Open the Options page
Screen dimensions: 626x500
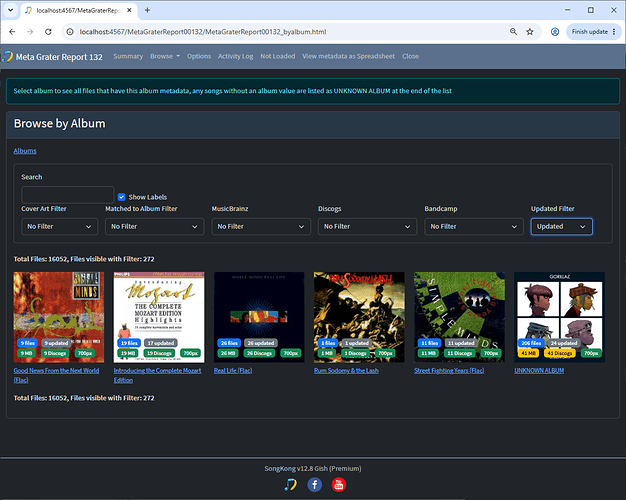199,56
